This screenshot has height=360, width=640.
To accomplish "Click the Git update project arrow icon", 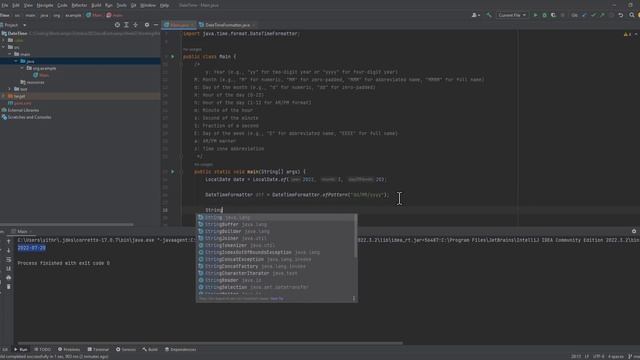I will click(584, 15).
